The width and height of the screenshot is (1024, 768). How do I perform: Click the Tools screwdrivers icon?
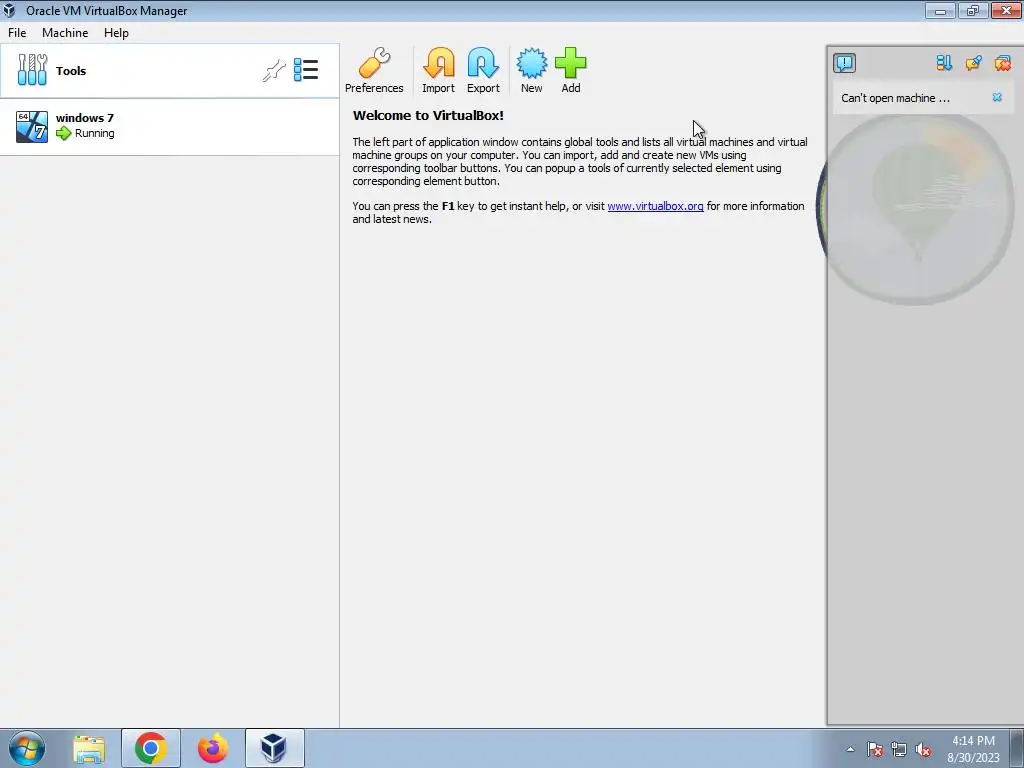tap(32, 70)
